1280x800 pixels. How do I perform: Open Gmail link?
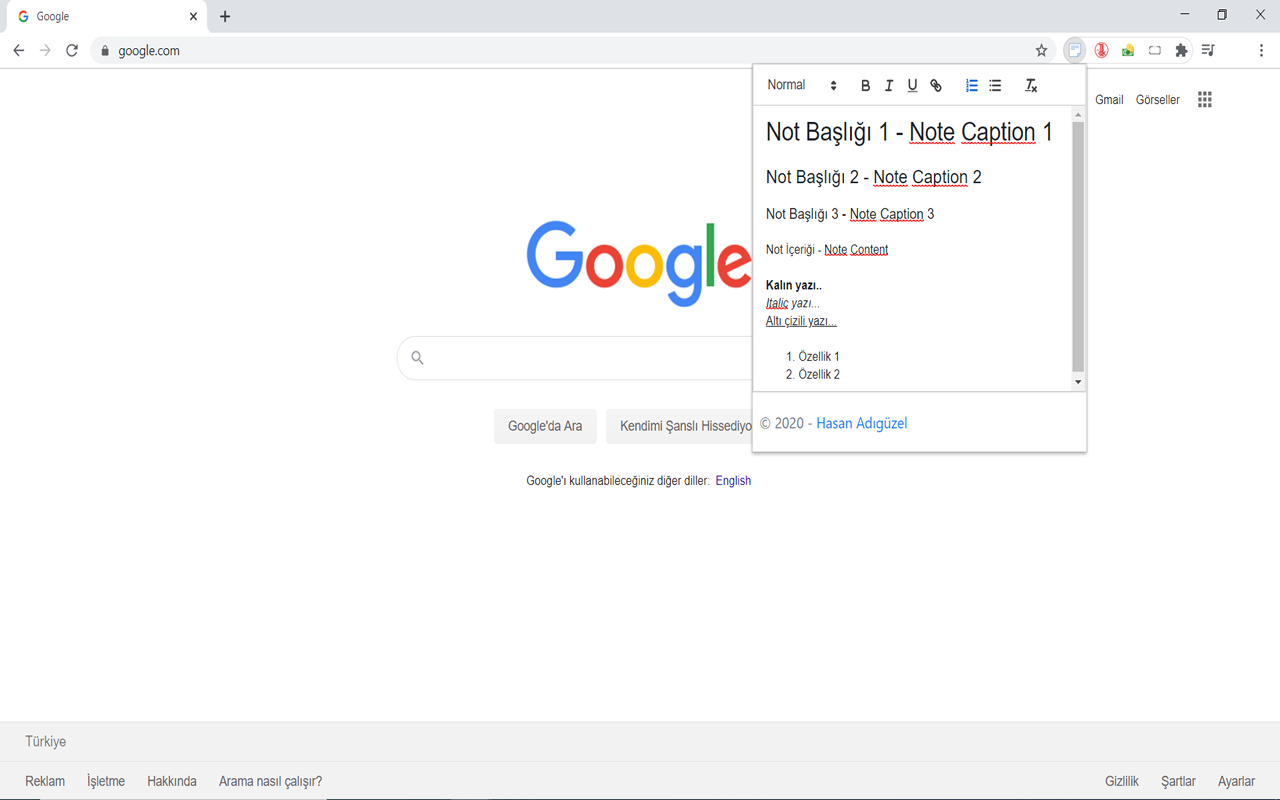tap(1109, 100)
